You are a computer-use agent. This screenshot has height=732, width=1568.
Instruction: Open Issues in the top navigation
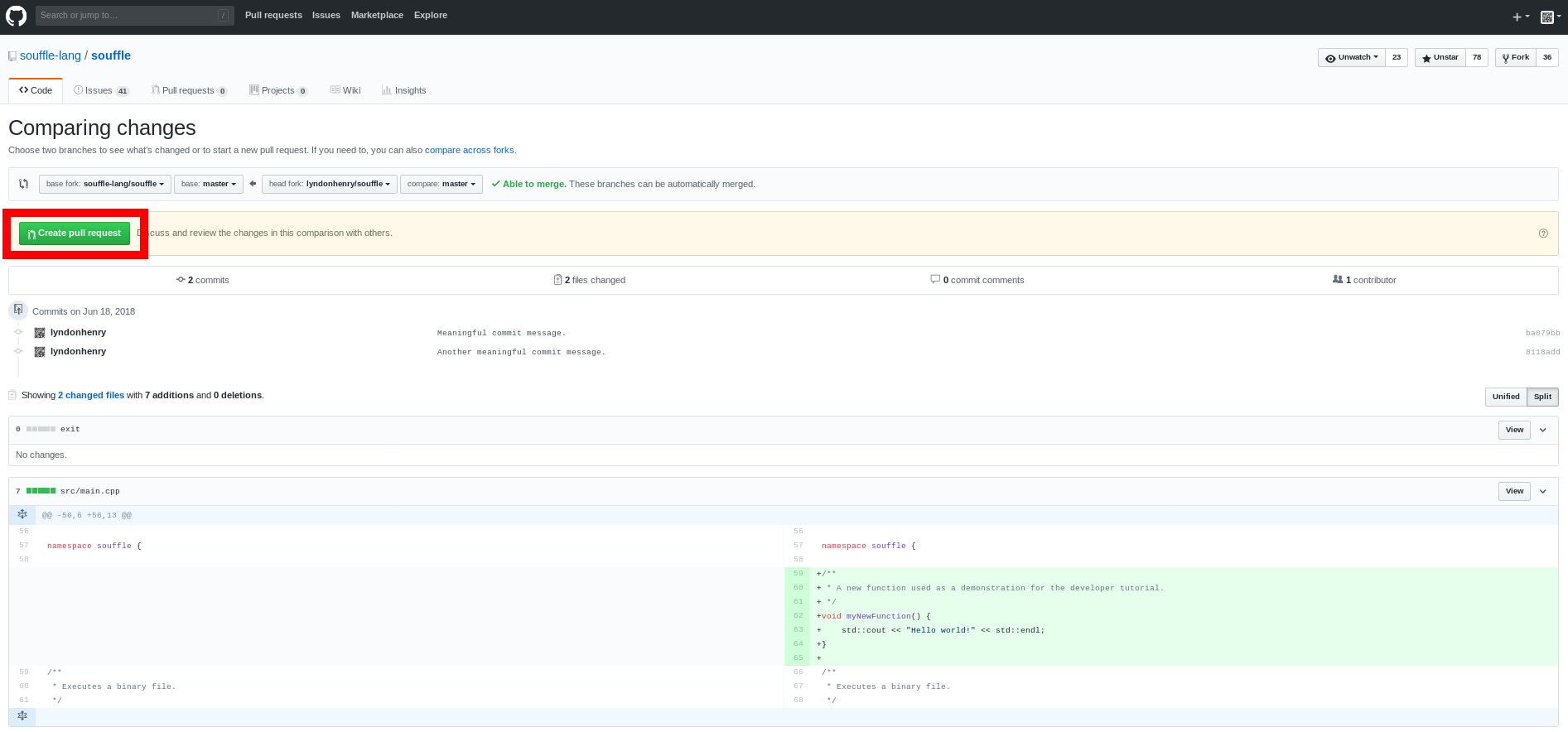click(x=326, y=15)
